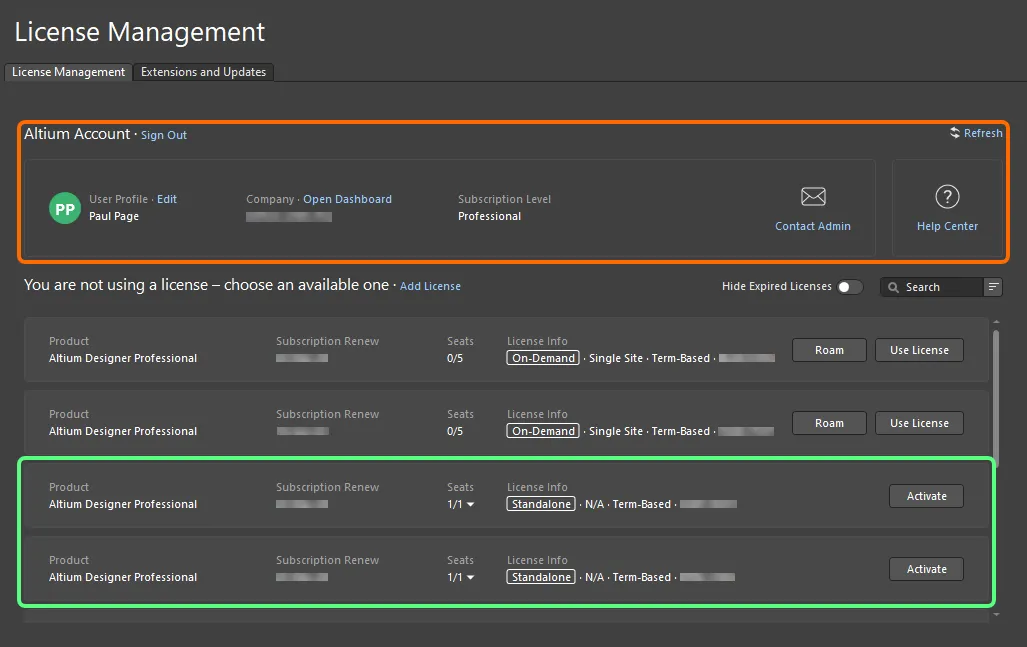Click the "Altium Account" heading
The image size is (1027, 647).
click(x=77, y=134)
